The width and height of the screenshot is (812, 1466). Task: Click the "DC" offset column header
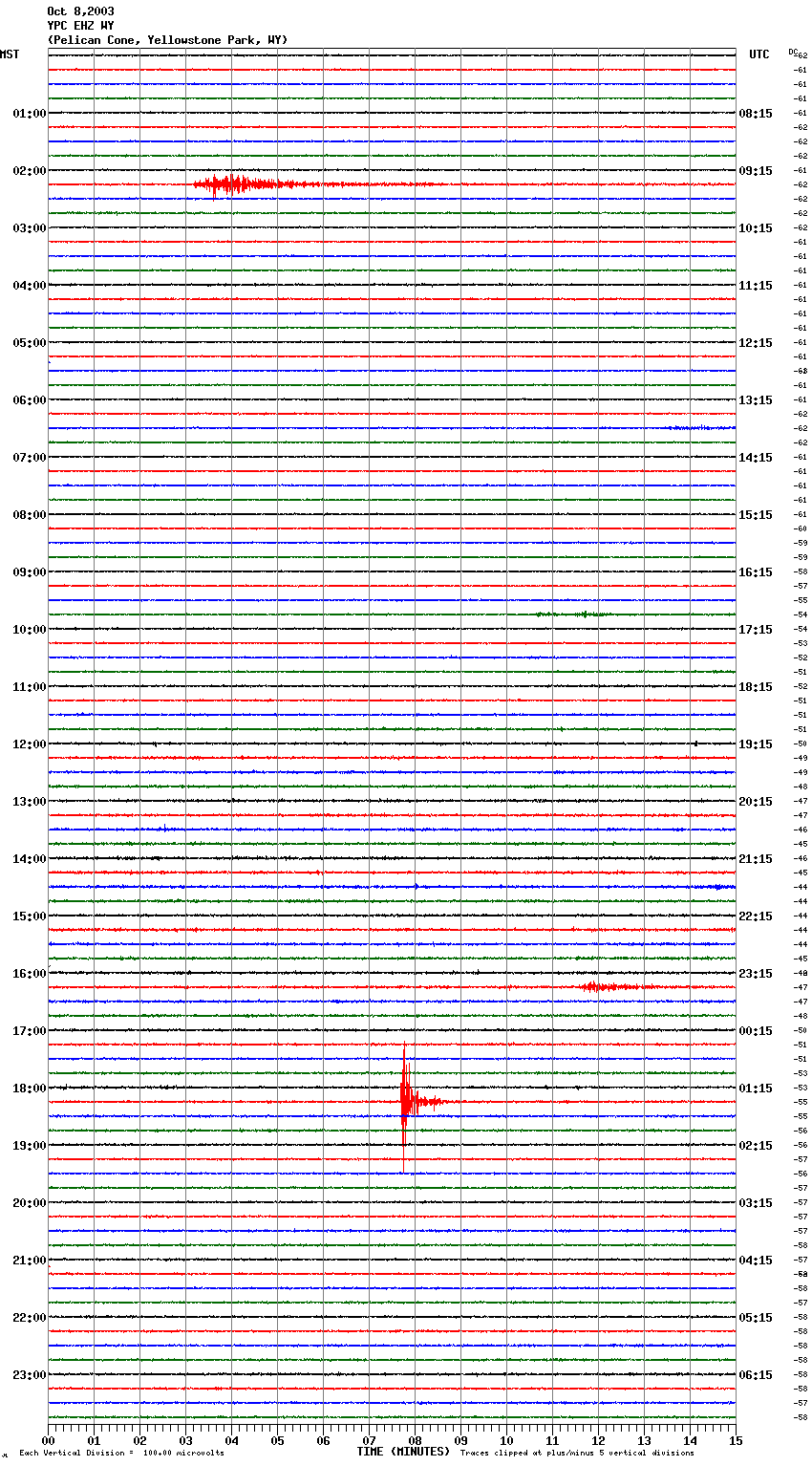[793, 52]
